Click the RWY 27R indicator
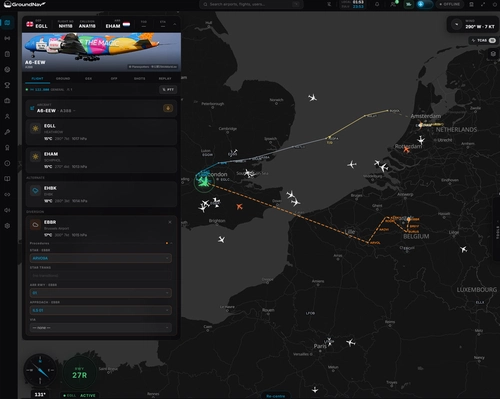Screen dimensions: 500x399 coord(80,373)
